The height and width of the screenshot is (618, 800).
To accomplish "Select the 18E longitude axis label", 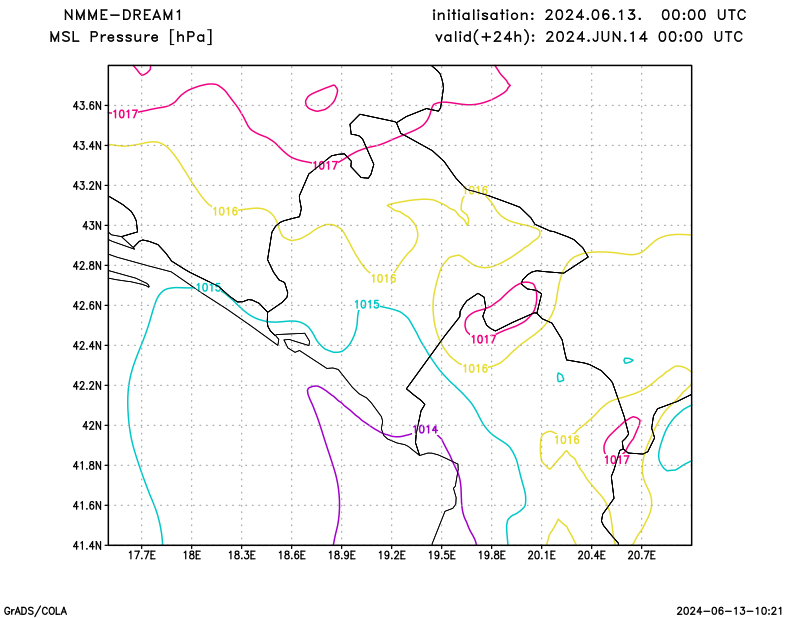I will [191, 555].
